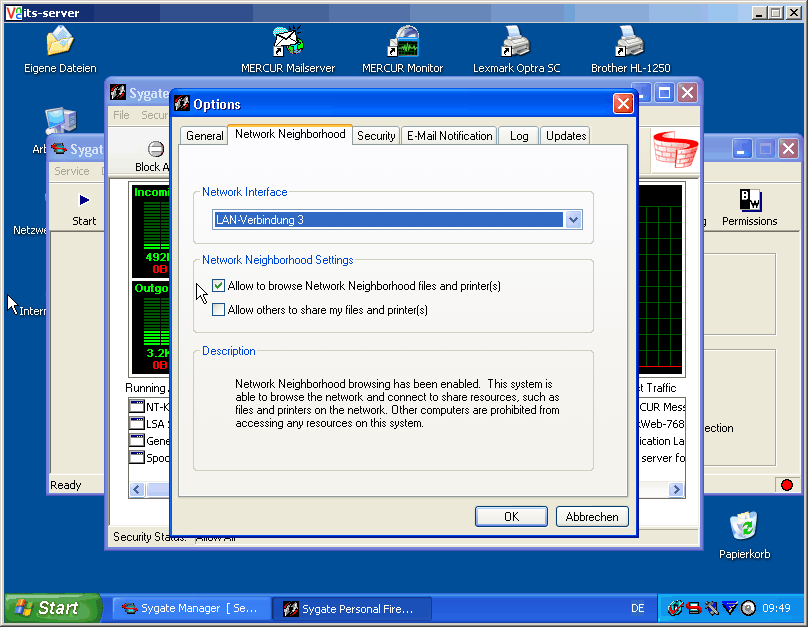Screen dimensions: 808x627
Task: Click the right scroll arrow in applications list
Action: point(676,489)
